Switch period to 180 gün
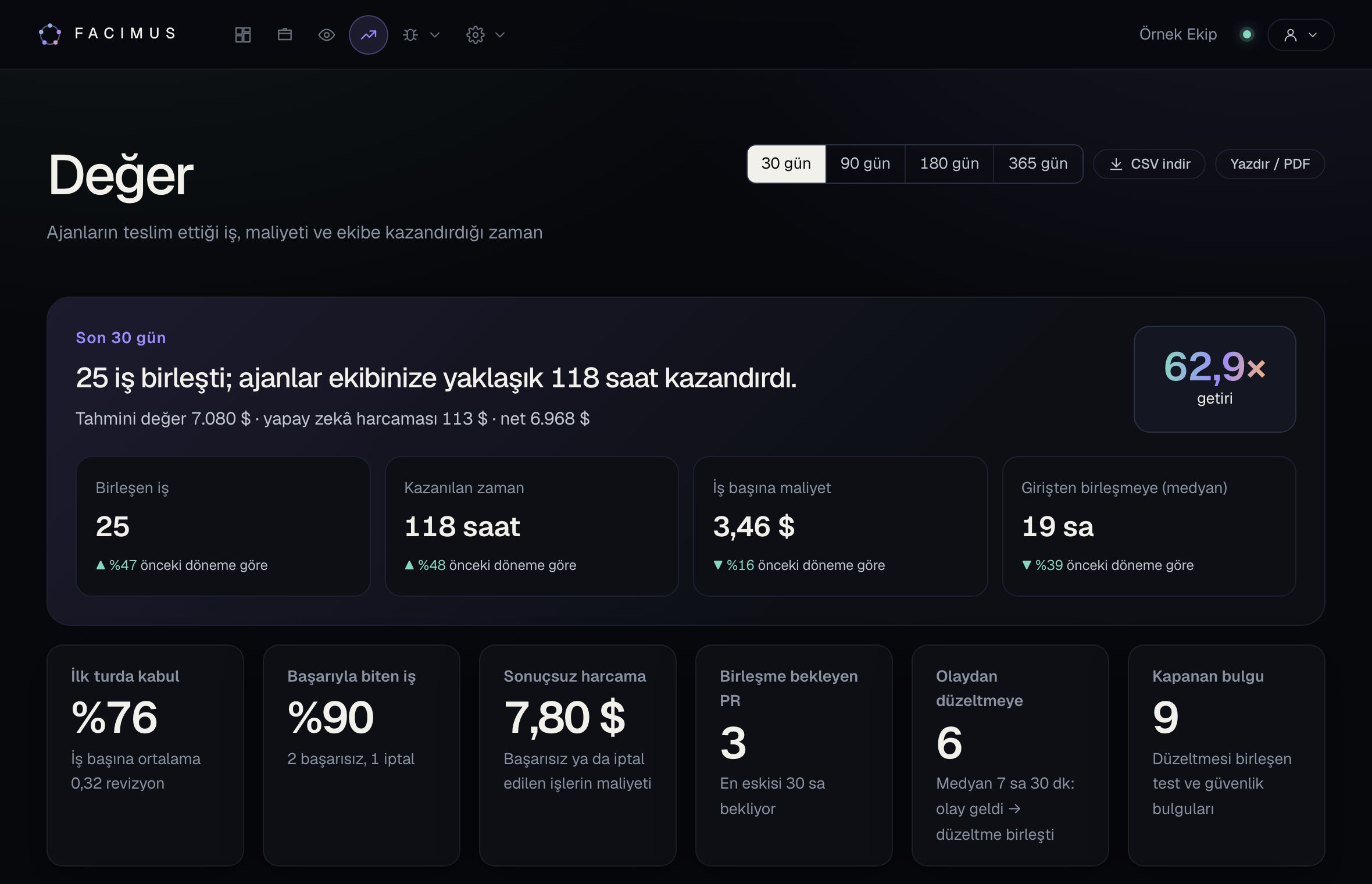1372x884 pixels. 949,164
